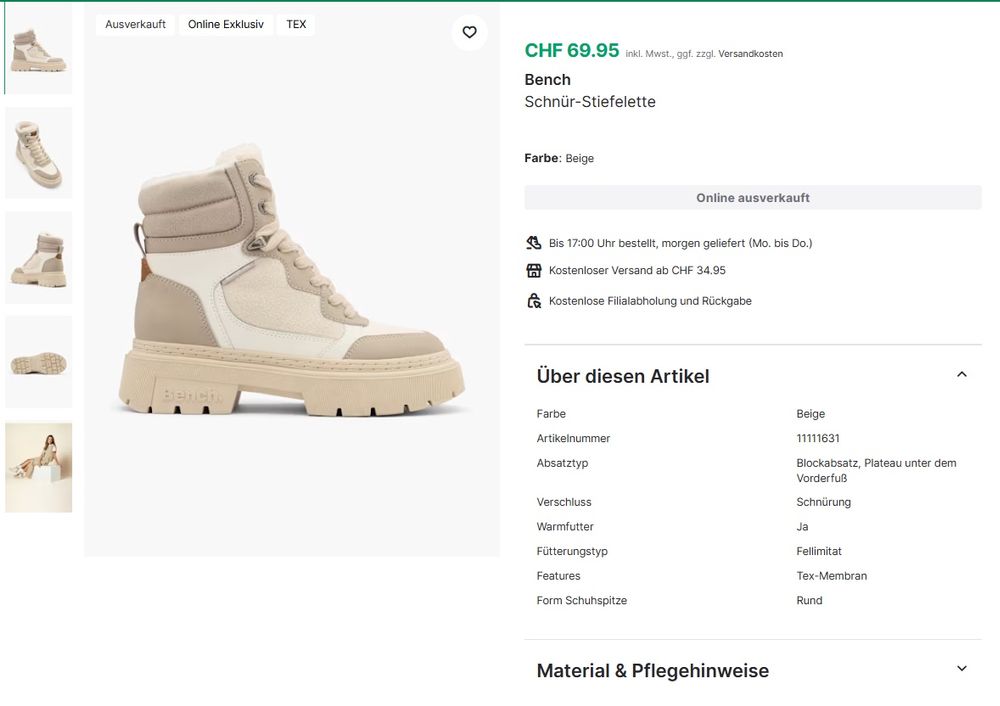Click the Material & Pflegehinweise heading
Viewport: 1000px width, 706px height.
pos(652,670)
